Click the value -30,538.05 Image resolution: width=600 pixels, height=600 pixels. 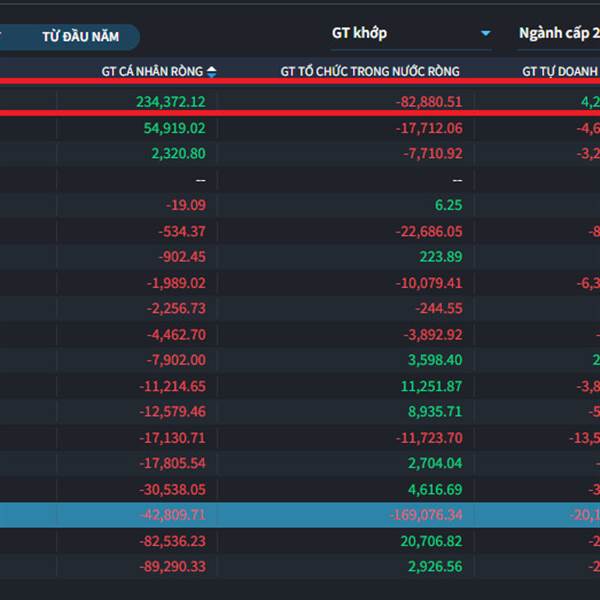(173, 490)
